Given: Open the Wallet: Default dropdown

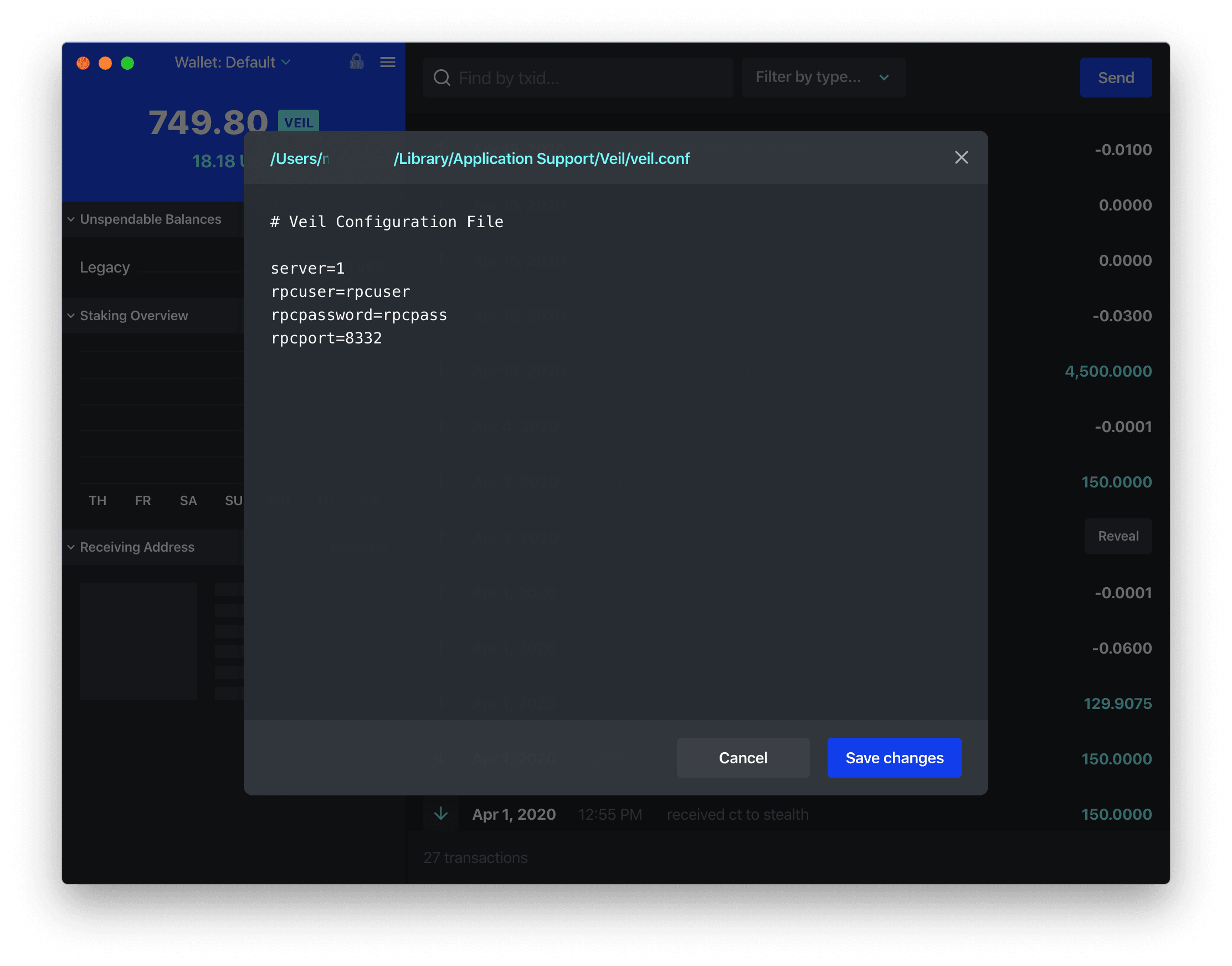Looking at the screenshot, I should [x=233, y=62].
